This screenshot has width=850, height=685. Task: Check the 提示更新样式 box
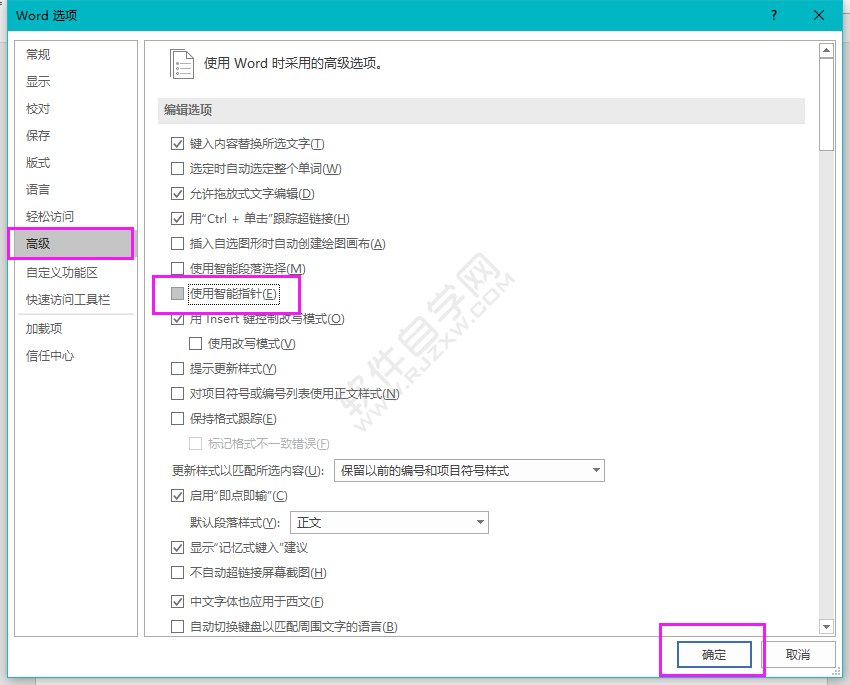tap(177, 368)
